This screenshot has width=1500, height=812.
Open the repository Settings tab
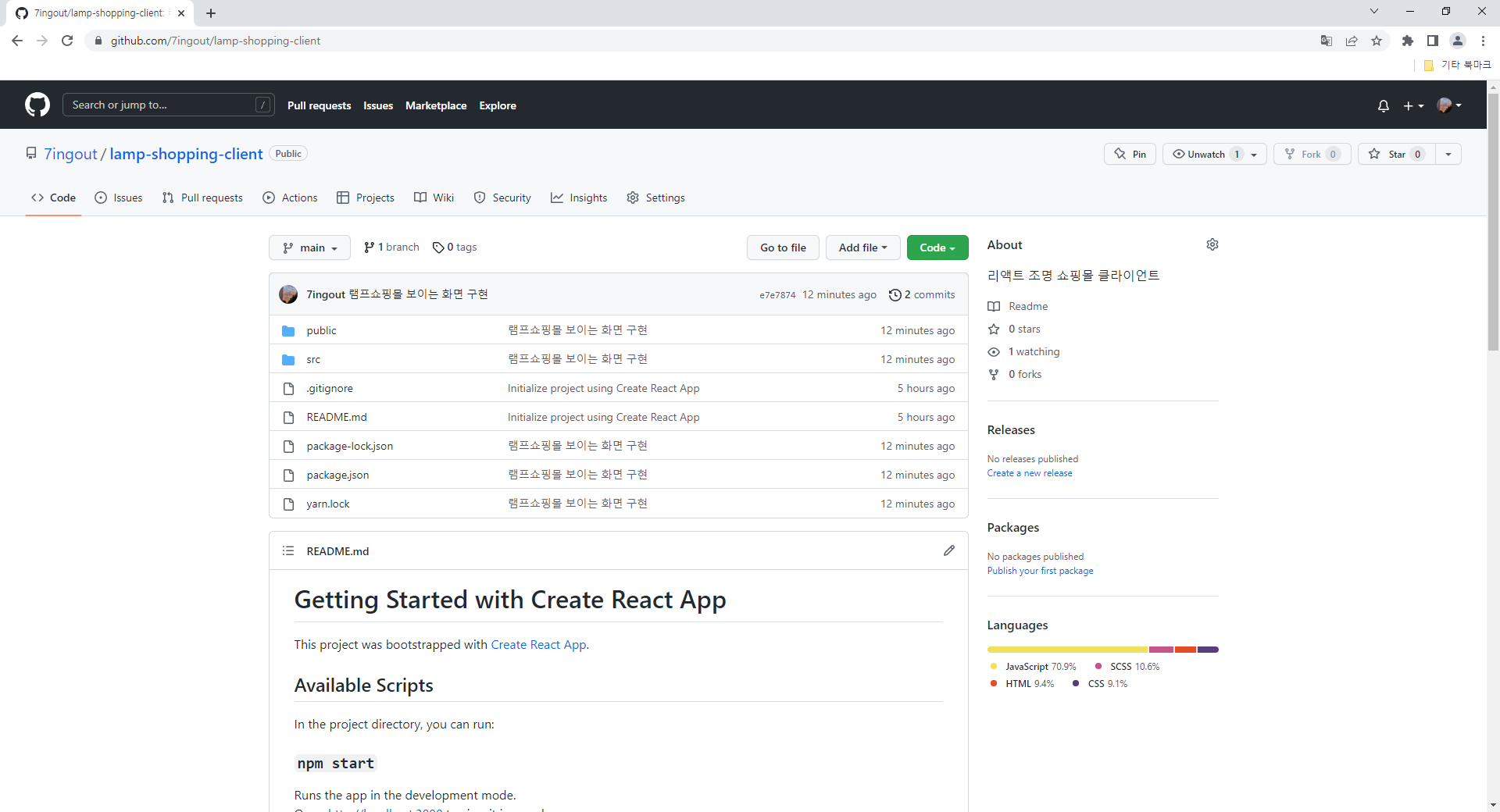pos(655,198)
